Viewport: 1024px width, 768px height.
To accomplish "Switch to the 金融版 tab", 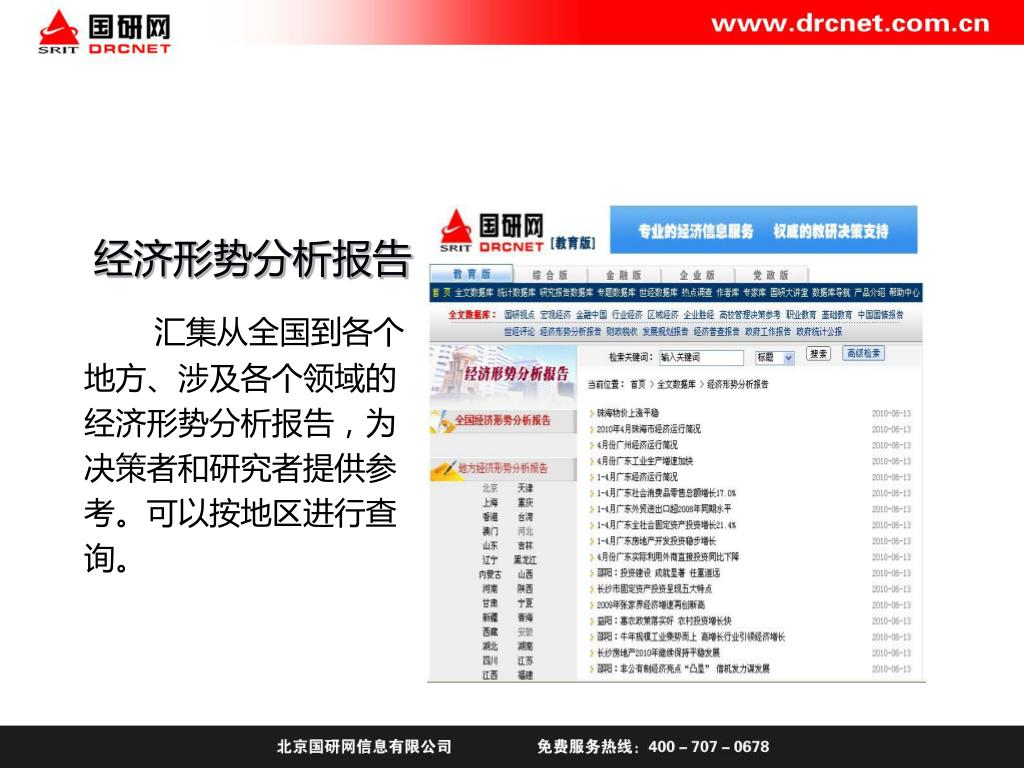I will [624, 275].
